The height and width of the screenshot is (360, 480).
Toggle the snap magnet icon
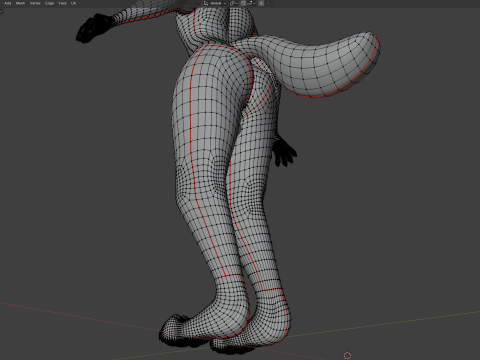(x=243, y=3)
